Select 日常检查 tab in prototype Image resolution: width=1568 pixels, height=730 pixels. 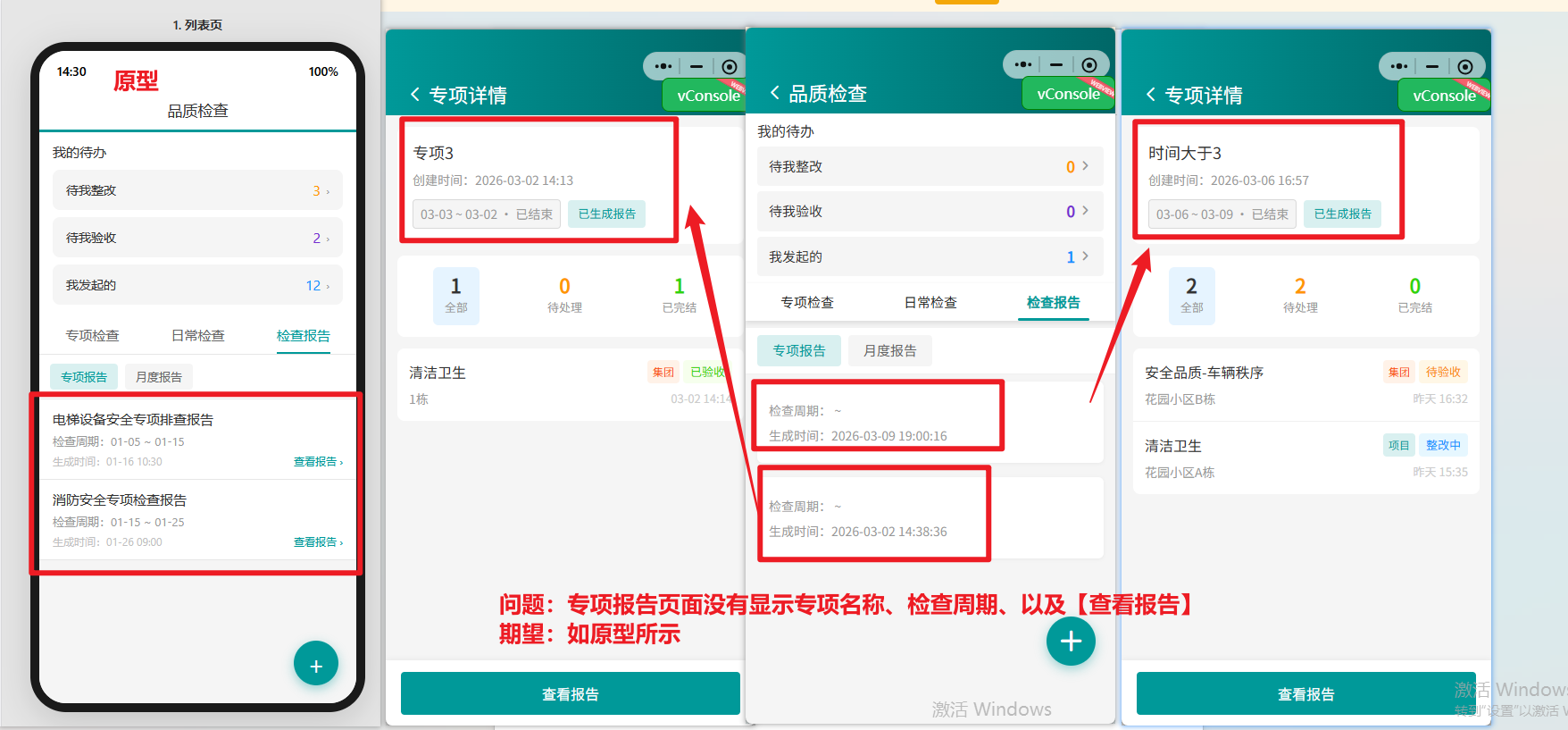197,336
